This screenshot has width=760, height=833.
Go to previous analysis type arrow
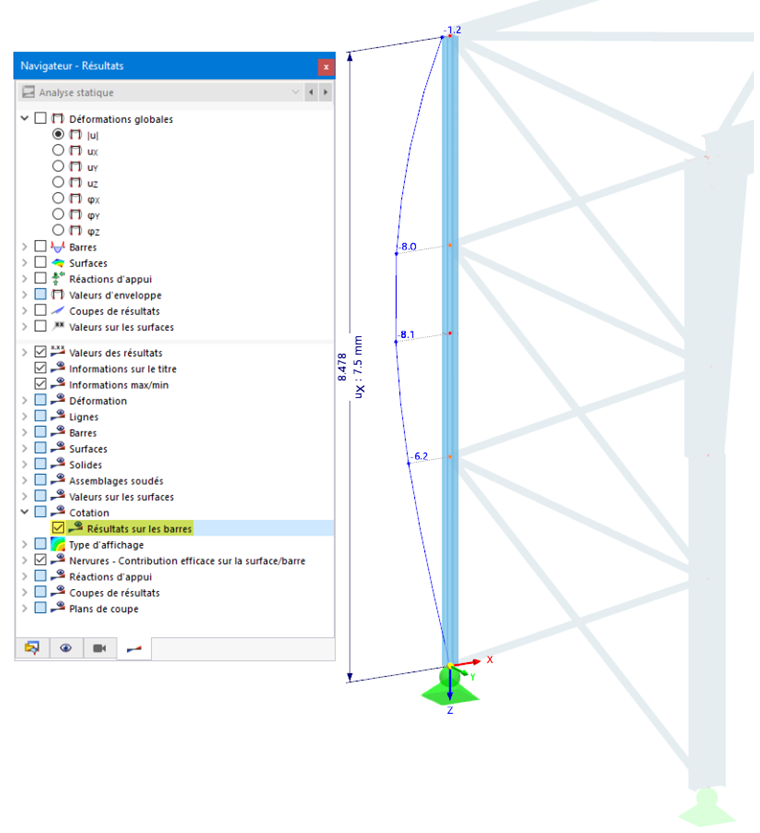[311, 92]
